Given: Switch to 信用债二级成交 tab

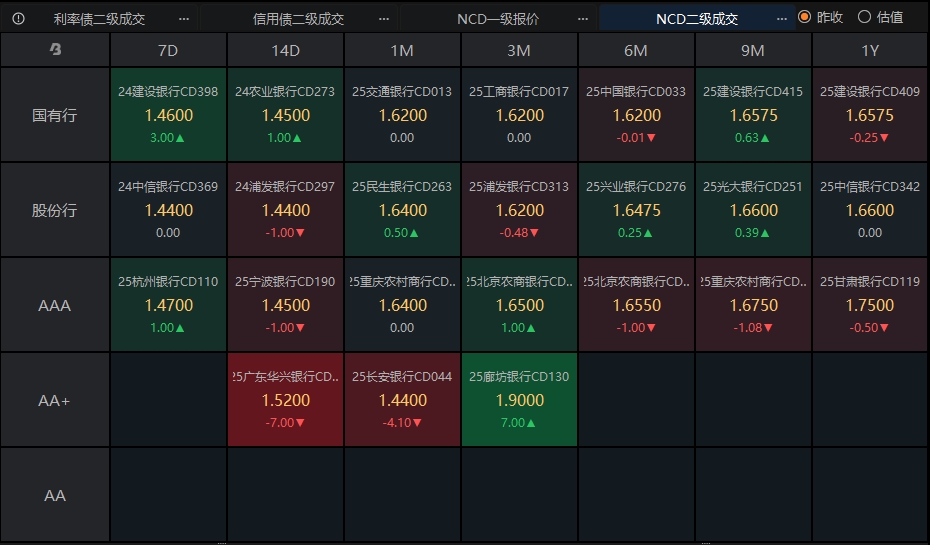Looking at the screenshot, I should coord(298,19).
